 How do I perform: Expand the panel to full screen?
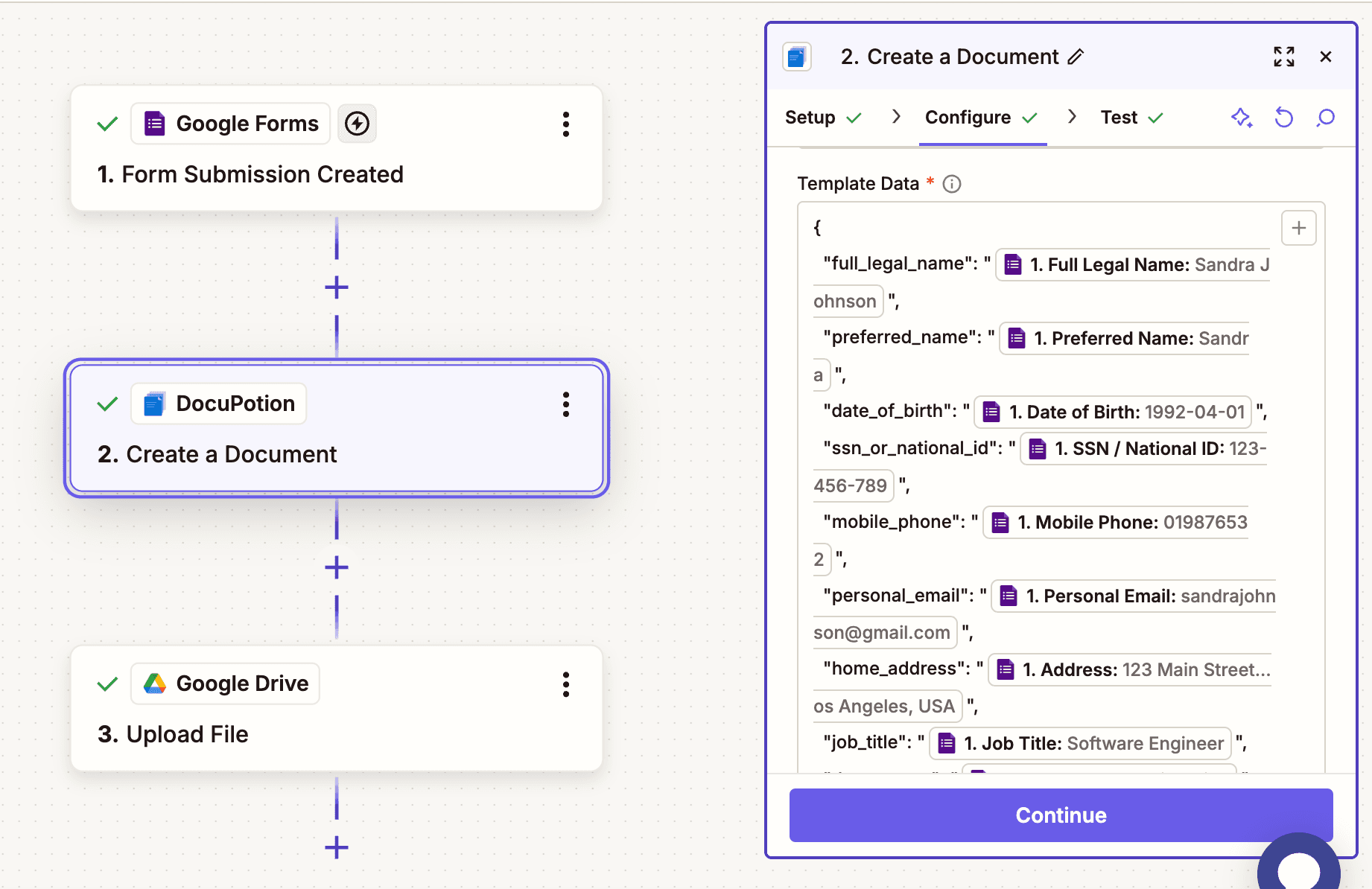tap(1284, 57)
